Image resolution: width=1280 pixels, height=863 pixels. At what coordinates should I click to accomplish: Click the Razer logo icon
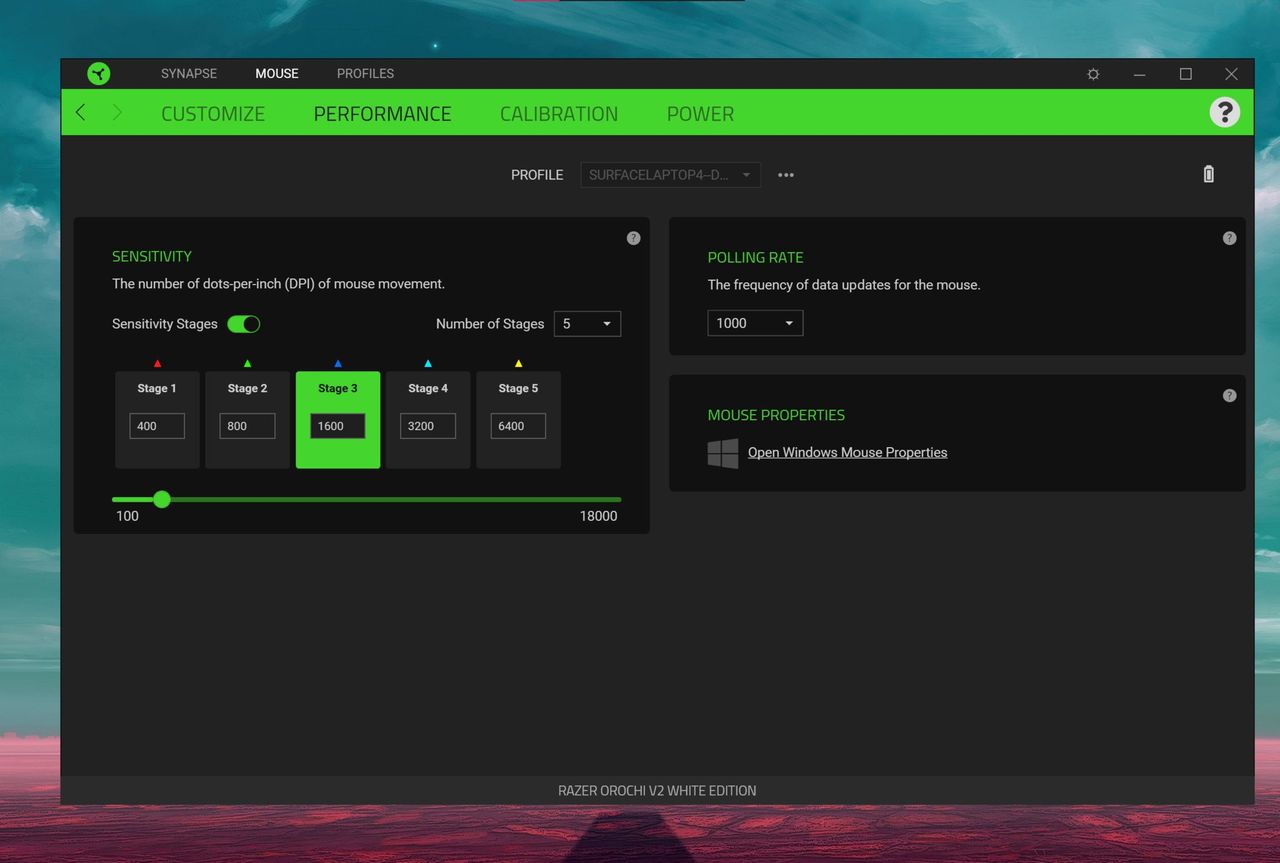pos(98,74)
